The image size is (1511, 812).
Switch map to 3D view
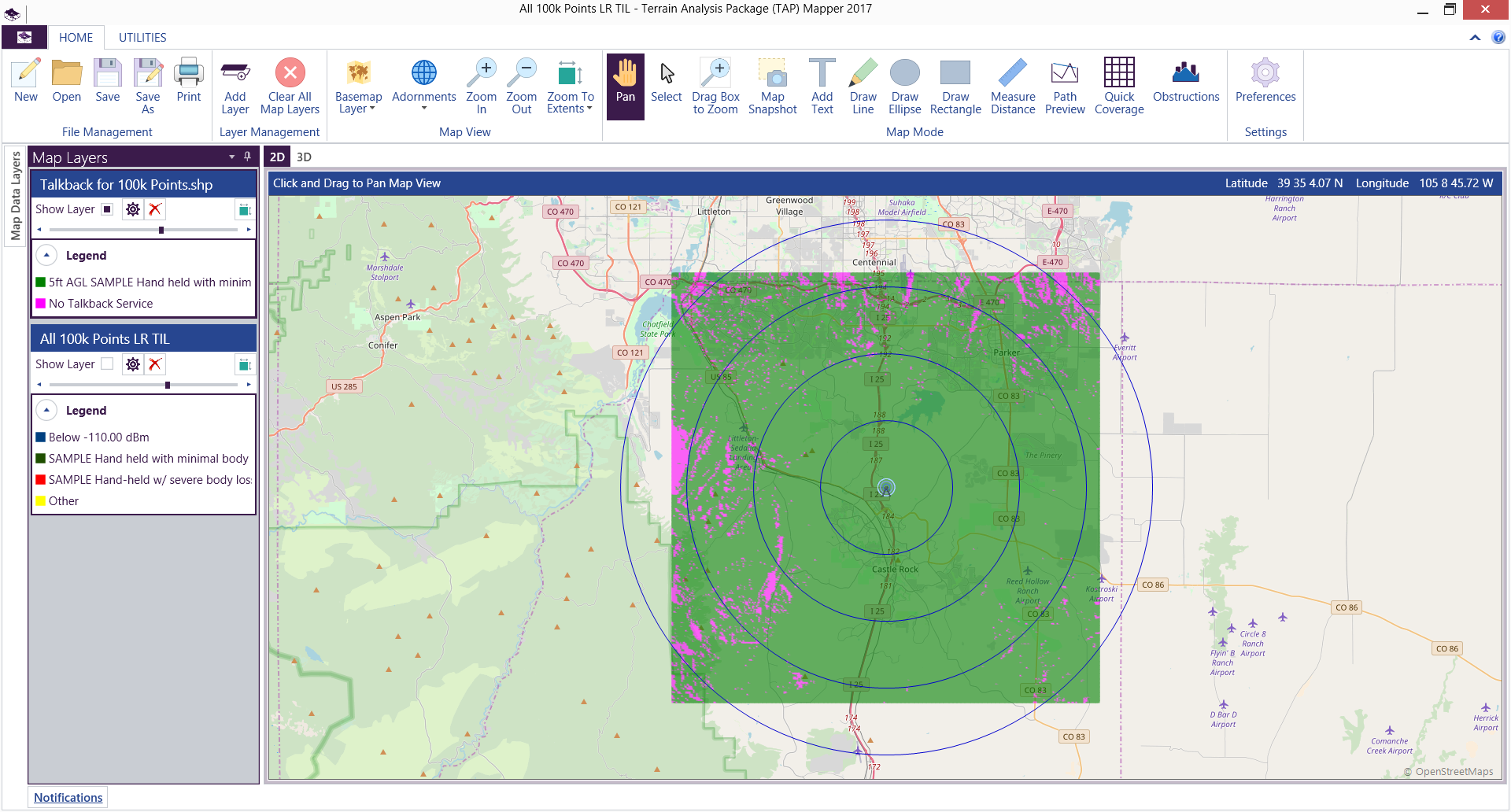[304, 157]
